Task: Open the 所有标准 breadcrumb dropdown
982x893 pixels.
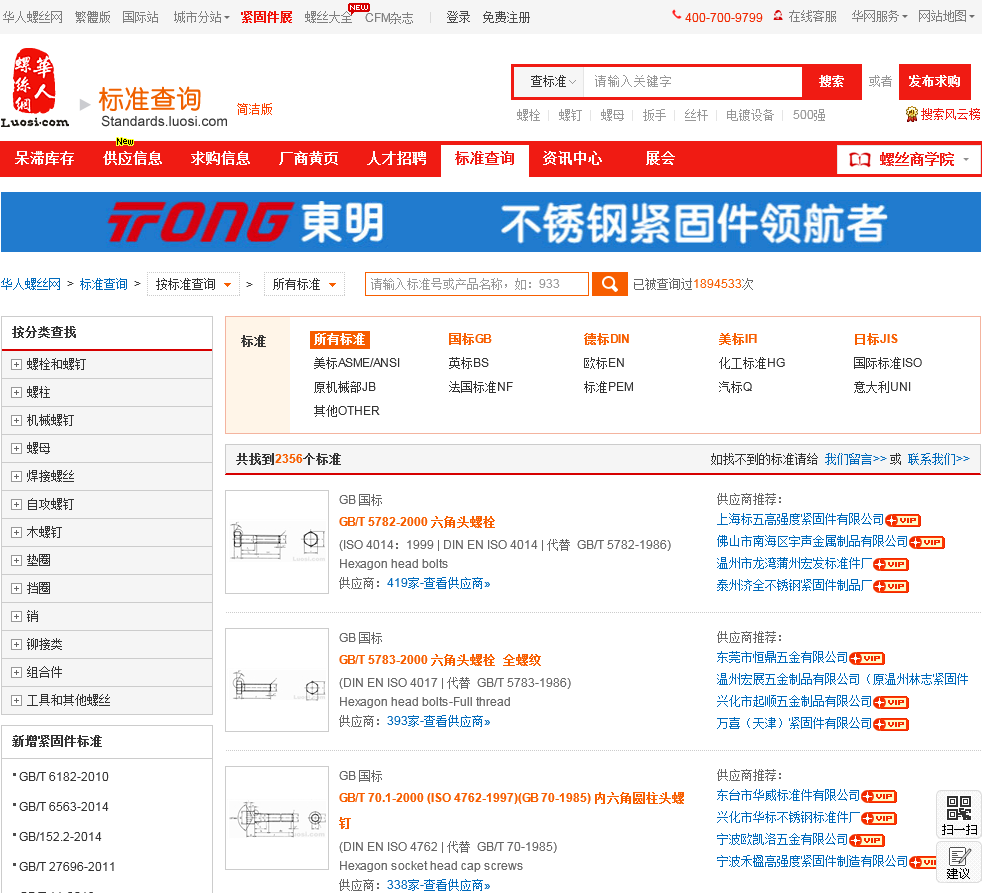Action: pyautogui.click(x=304, y=284)
